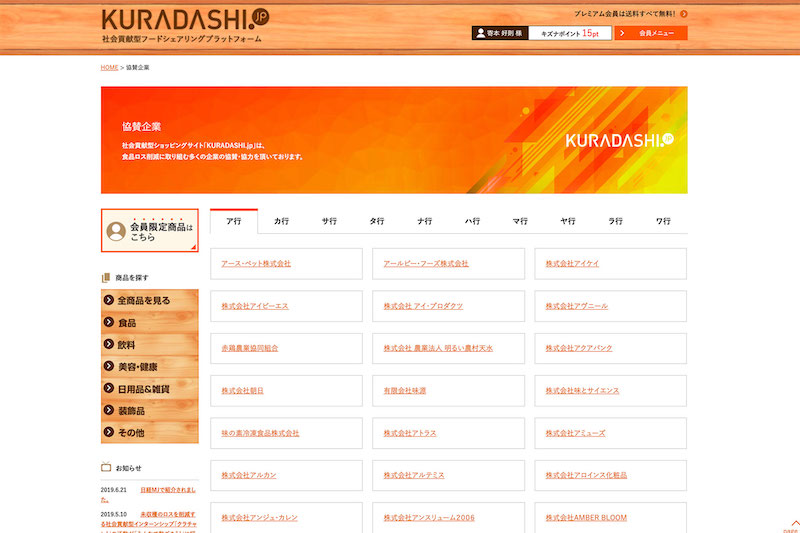The image size is (800, 533).
Task: Open the ナ行 tab
Action: point(424,221)
